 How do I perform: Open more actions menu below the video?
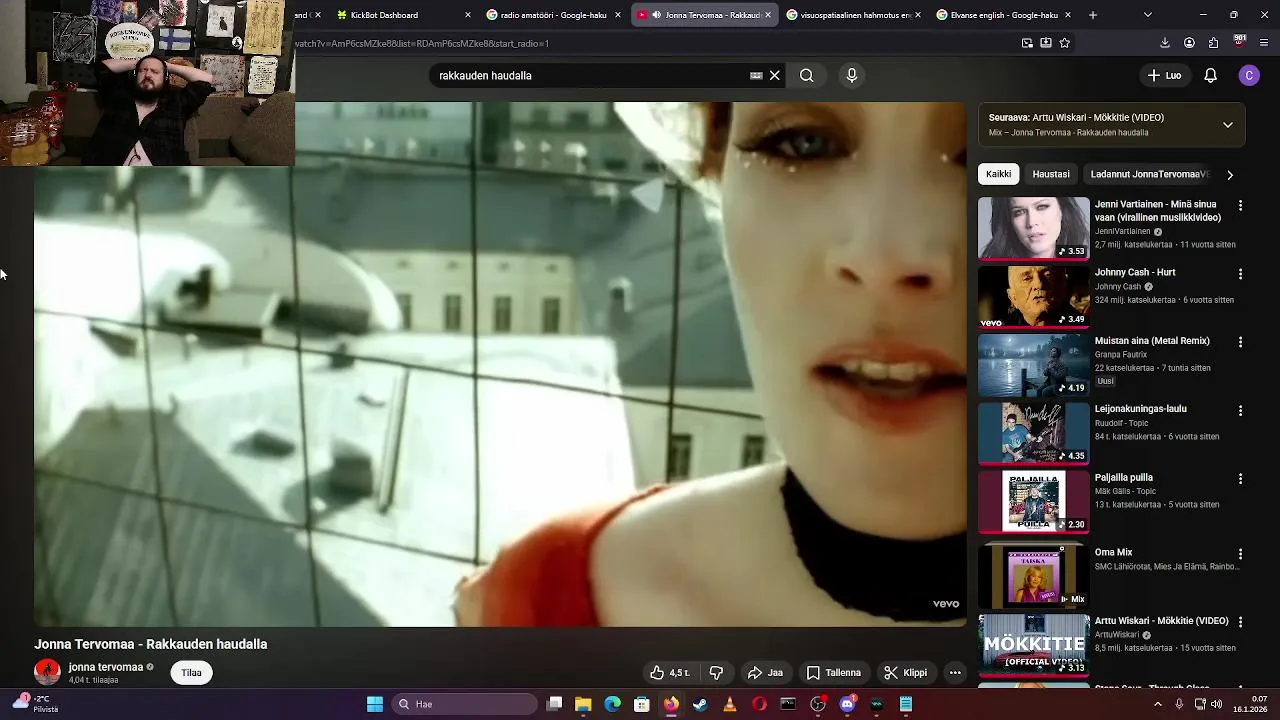[x=955, y=673]
